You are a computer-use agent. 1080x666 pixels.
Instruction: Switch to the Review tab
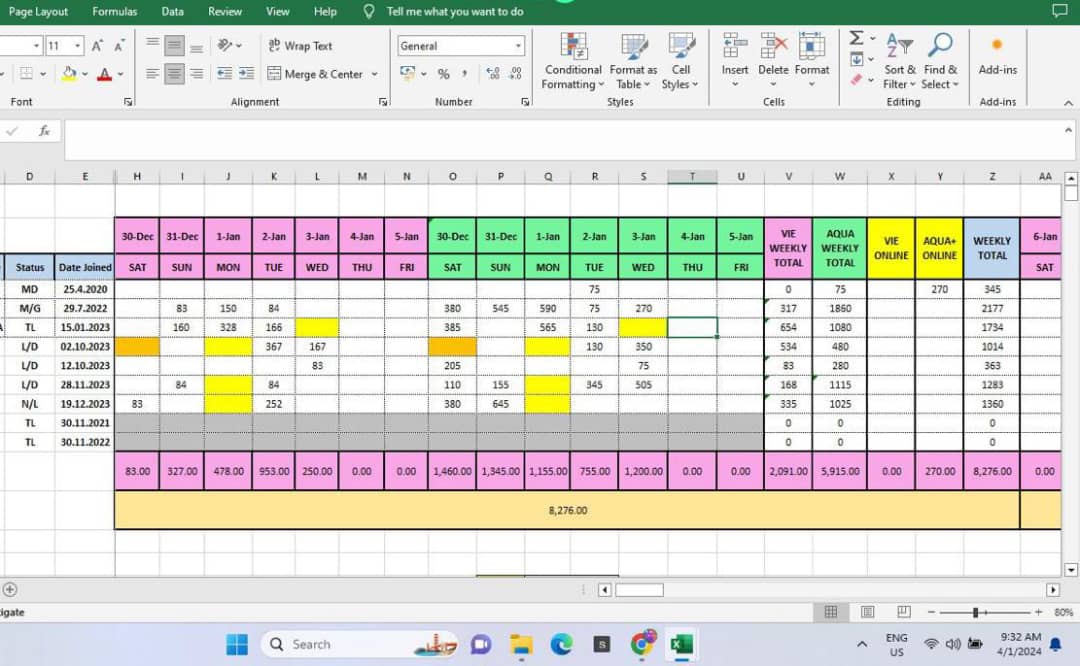[225, 12]
